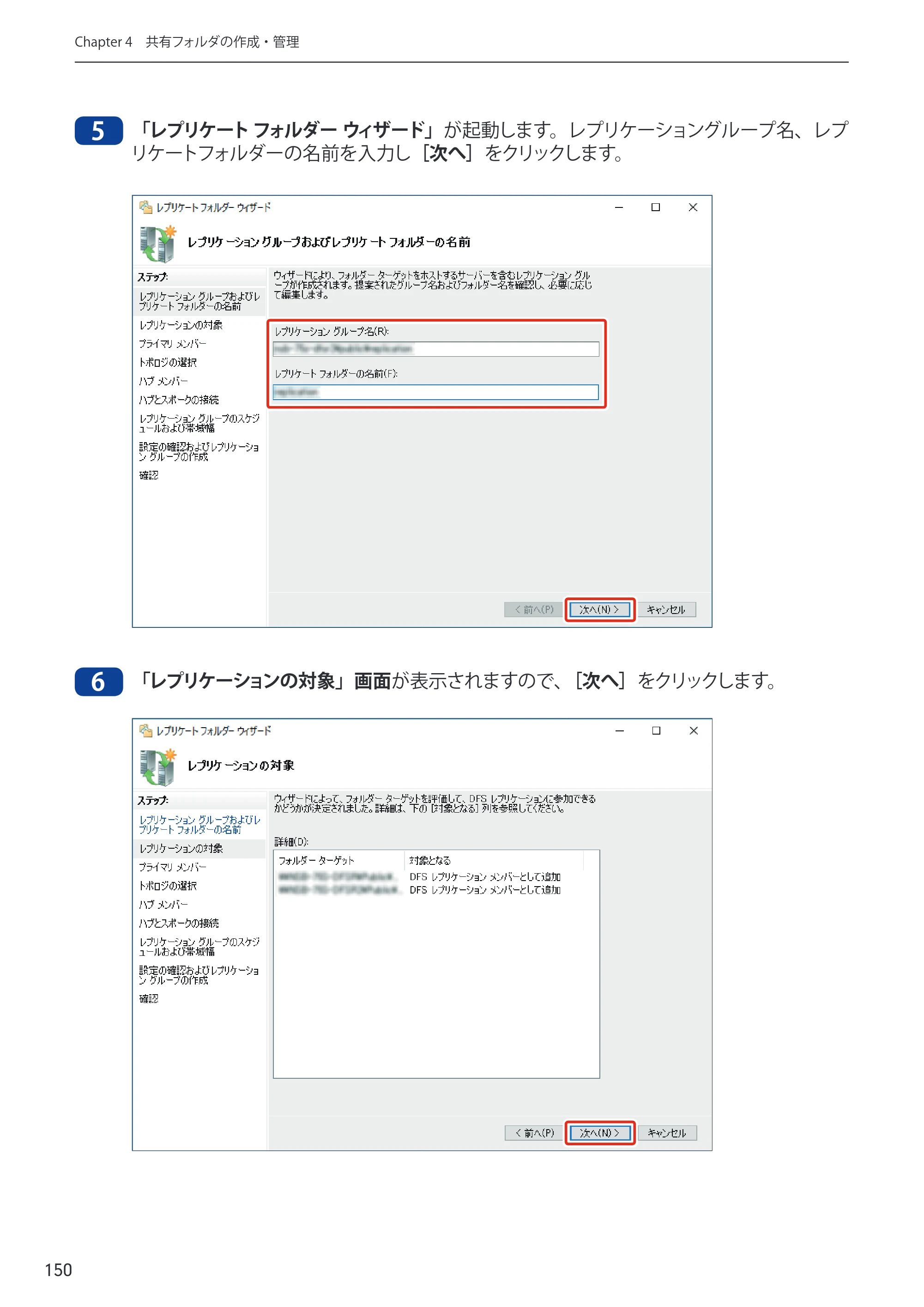Select step トポロジの選択 in lower window

(x=168, y=886)
